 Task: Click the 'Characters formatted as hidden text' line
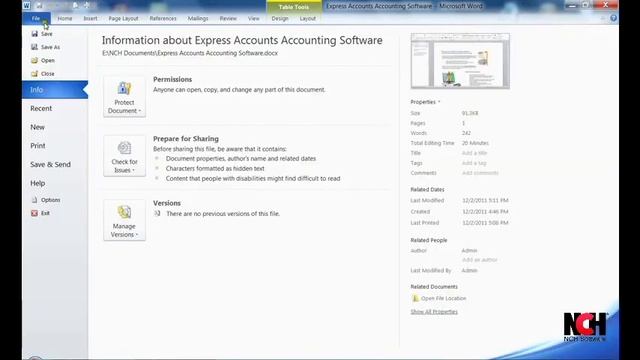pos(215,169)
